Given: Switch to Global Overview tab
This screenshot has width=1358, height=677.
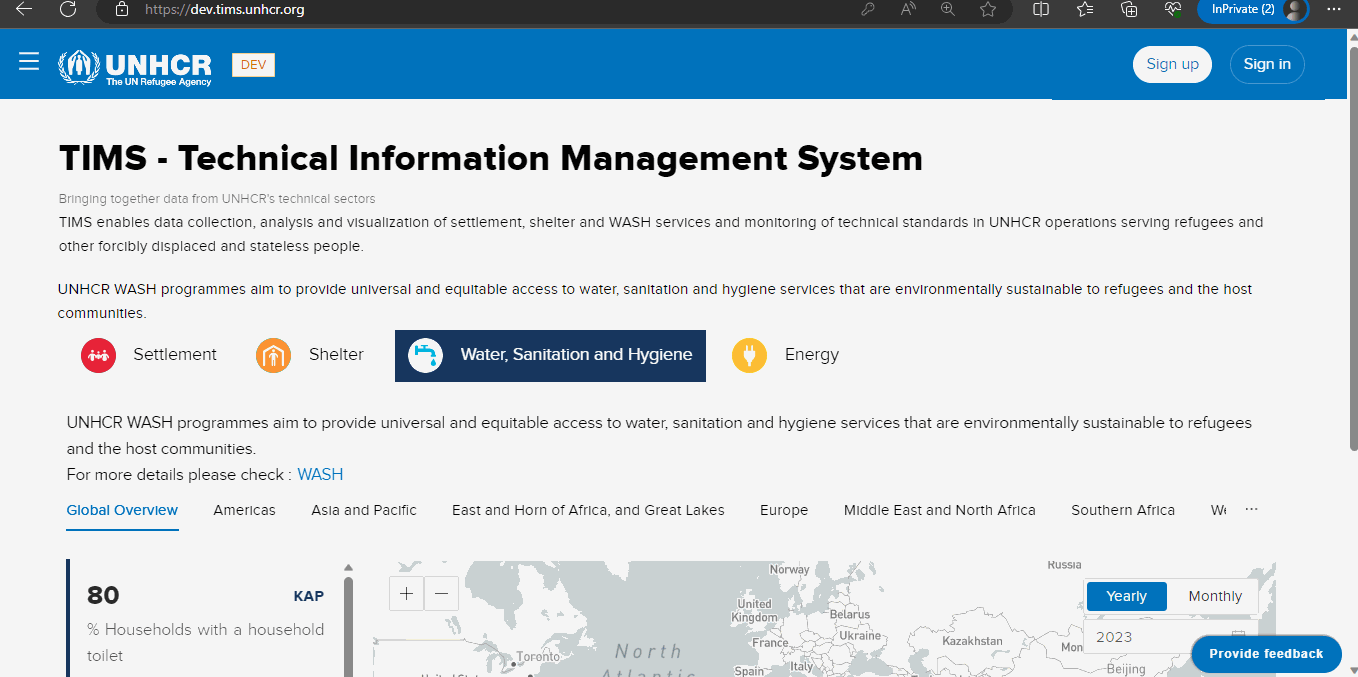Looking at the screenshot, I should [x=122, y=511].
